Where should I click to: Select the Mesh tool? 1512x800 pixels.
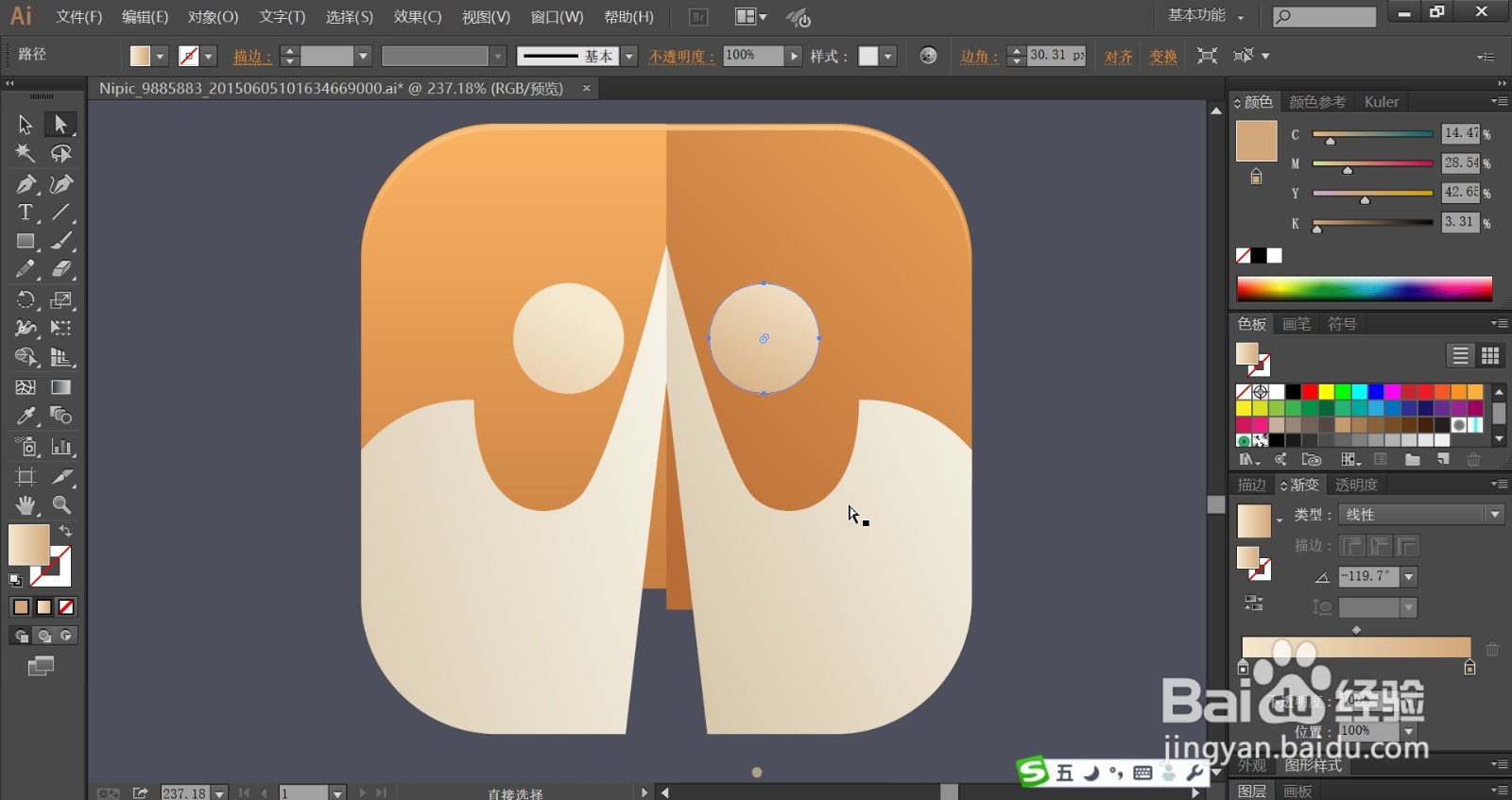click(x=26, y=387)
